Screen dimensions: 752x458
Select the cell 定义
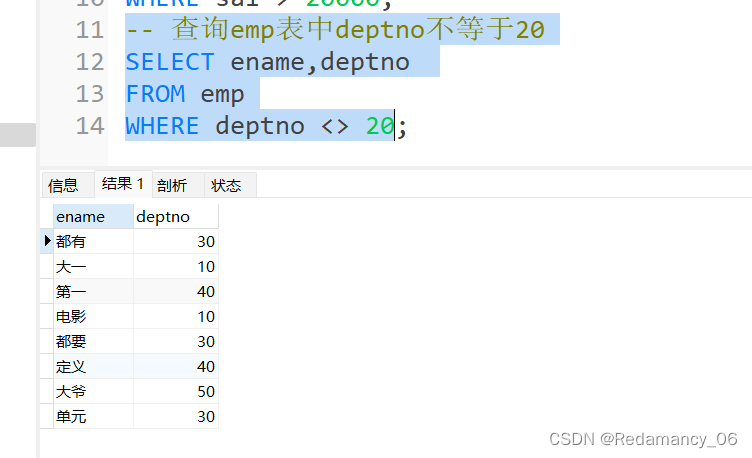click(93, 366)
